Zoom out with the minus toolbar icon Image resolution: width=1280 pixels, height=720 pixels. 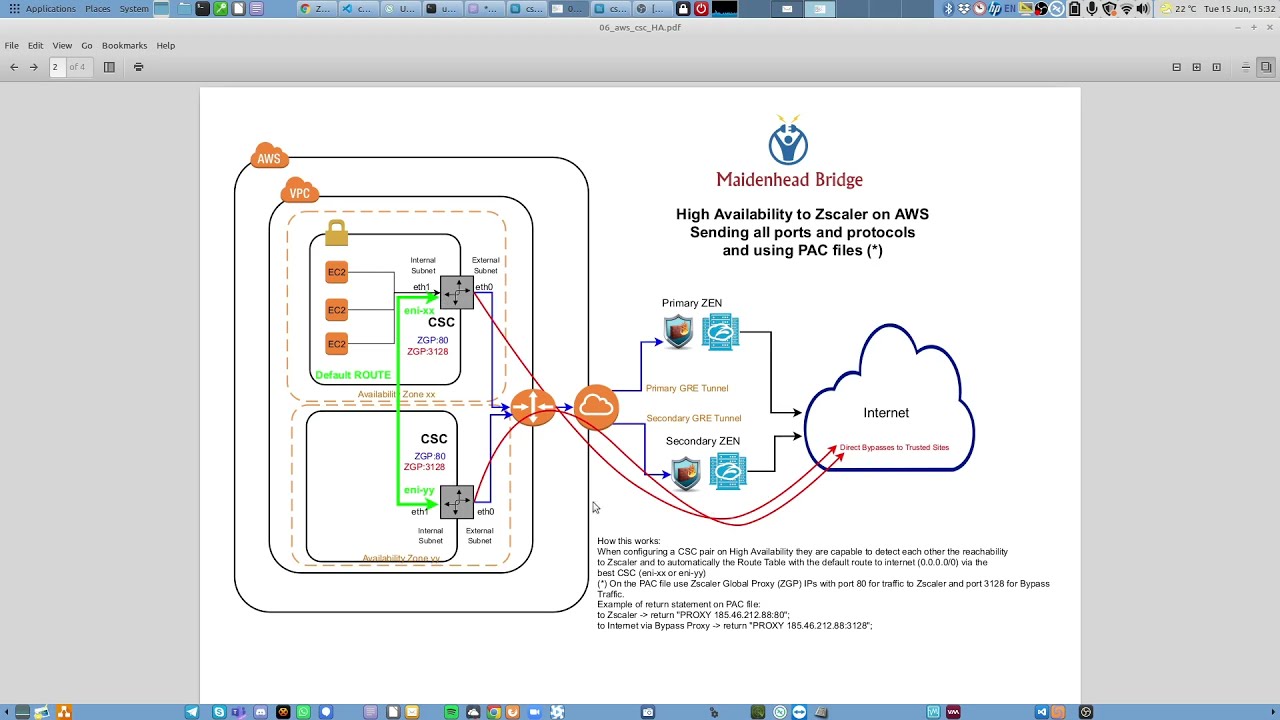[x=1176, y=67]
